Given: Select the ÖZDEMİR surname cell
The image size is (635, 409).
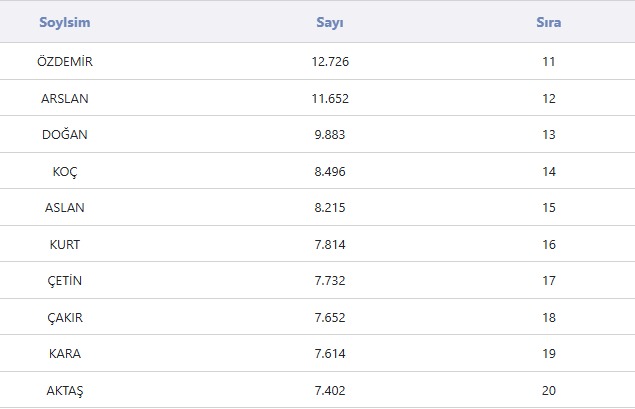Looking at the screenshot, I should [65, 62].
